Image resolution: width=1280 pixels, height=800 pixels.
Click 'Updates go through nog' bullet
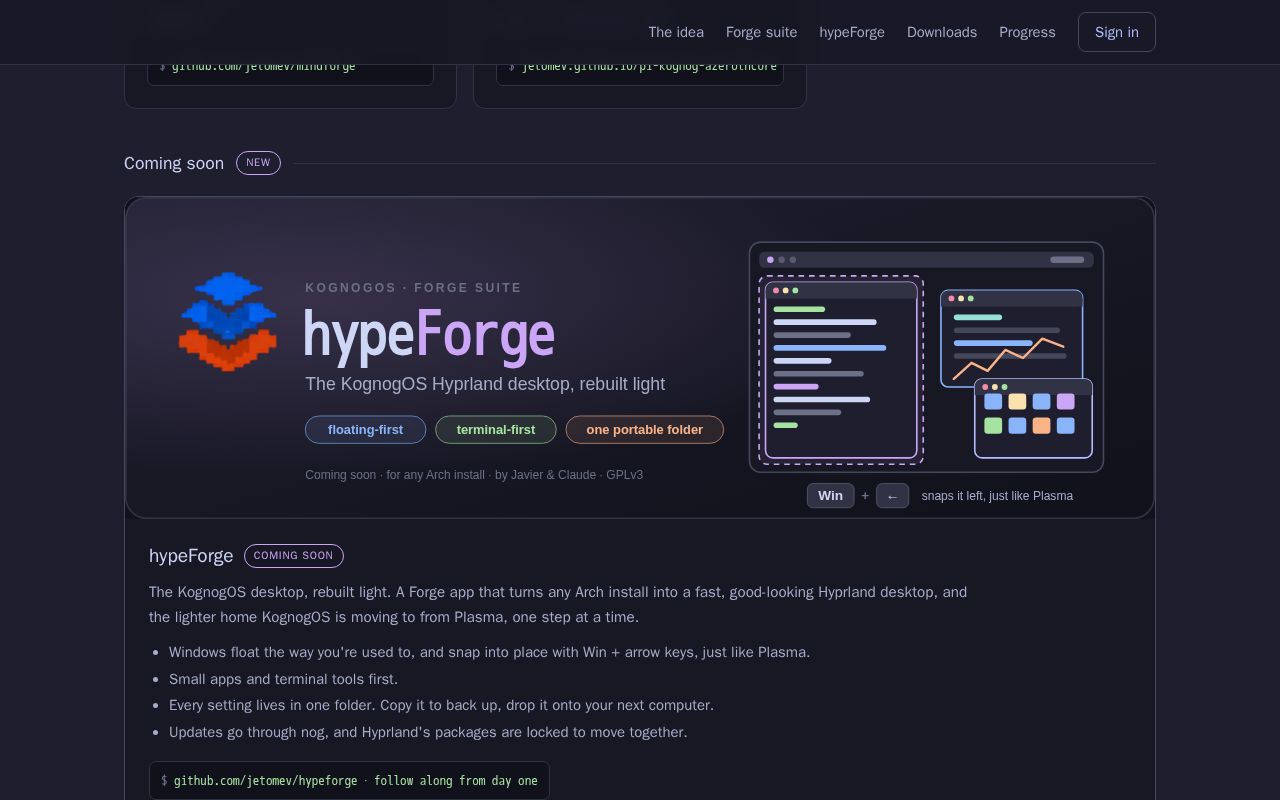click(428, 732)
